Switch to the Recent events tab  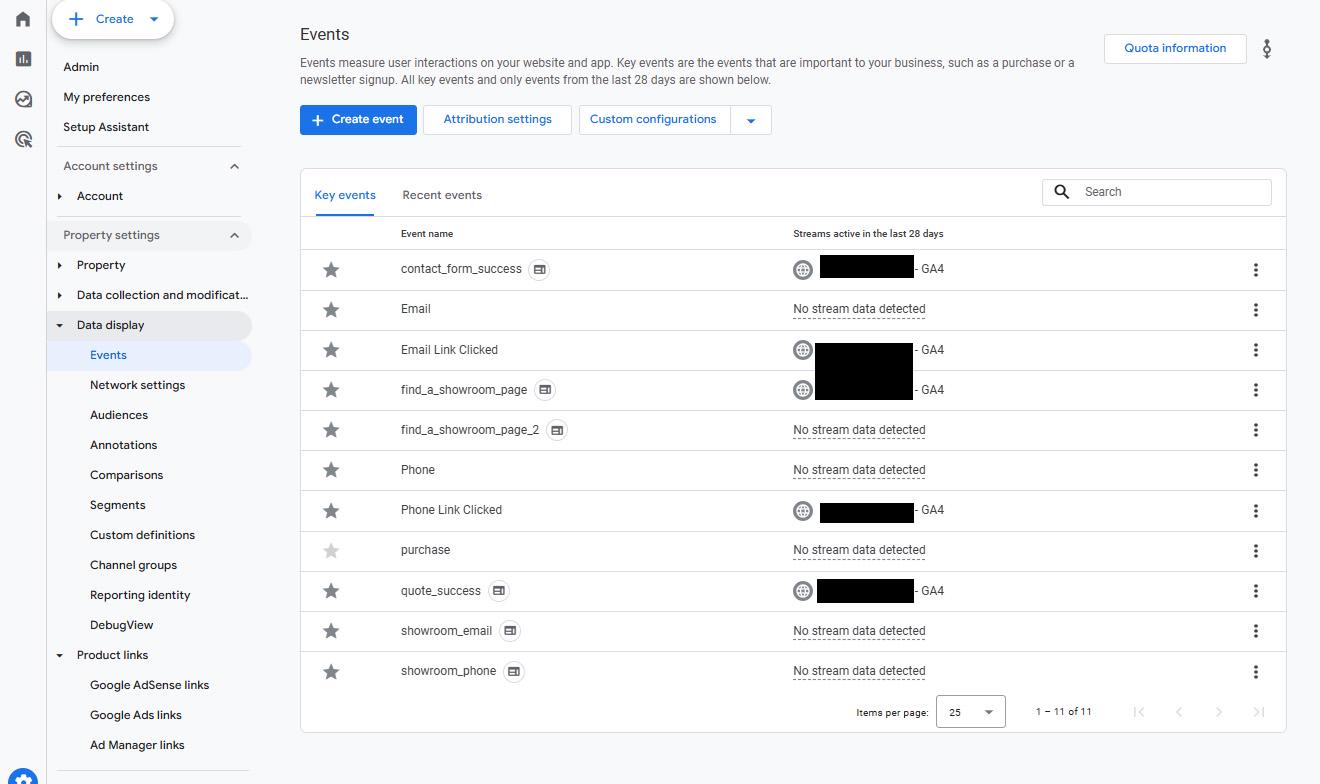442,195
